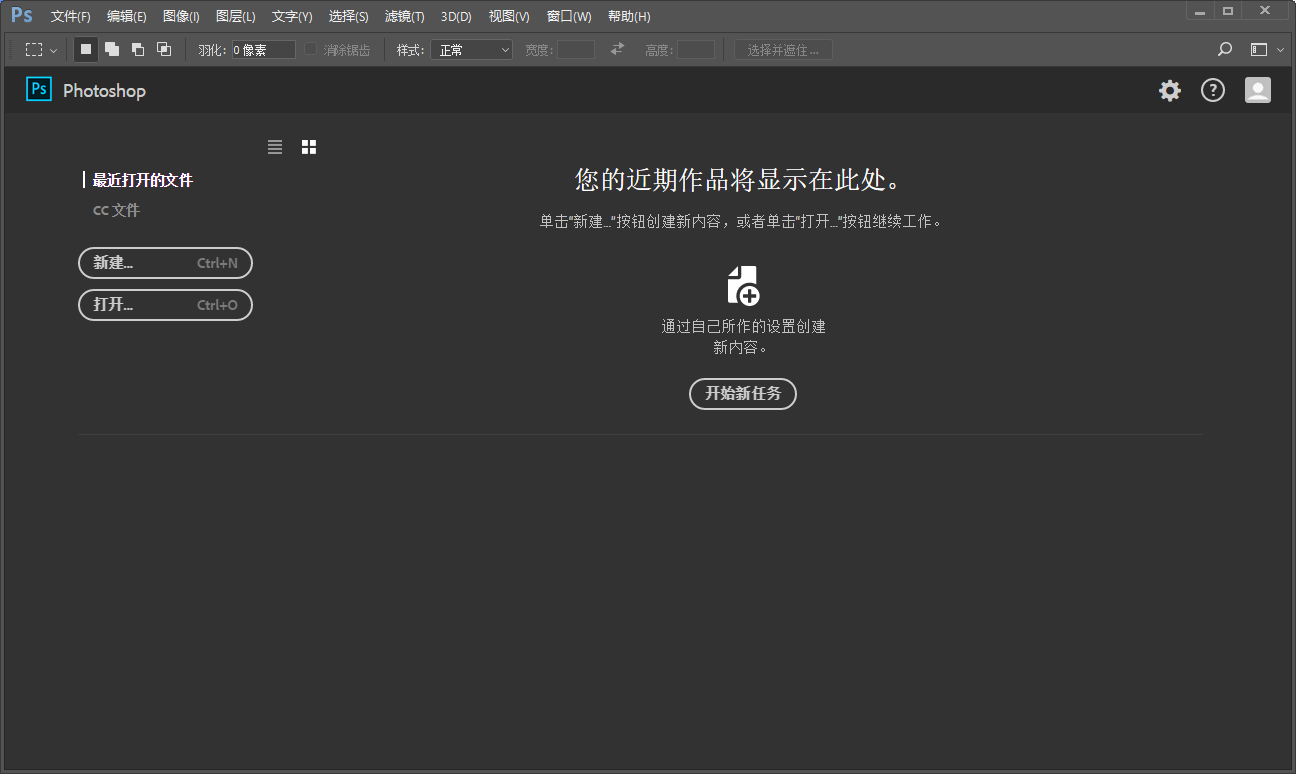Screen dimensions: 1296x774
Task: Choose Subtract from Selection mode icon
Action: point(138,49)
